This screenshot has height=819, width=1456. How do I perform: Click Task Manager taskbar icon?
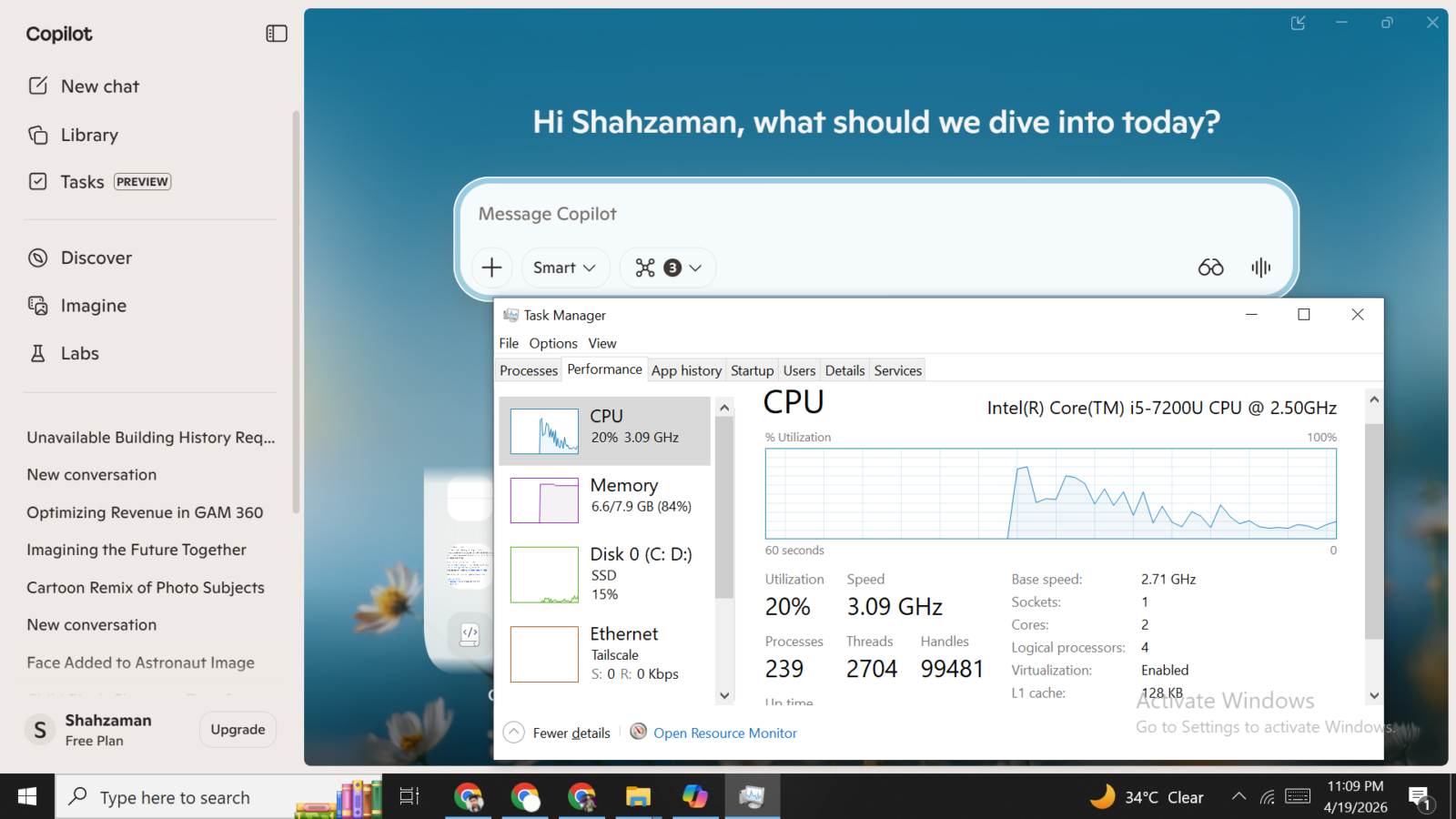click(753, 797)
